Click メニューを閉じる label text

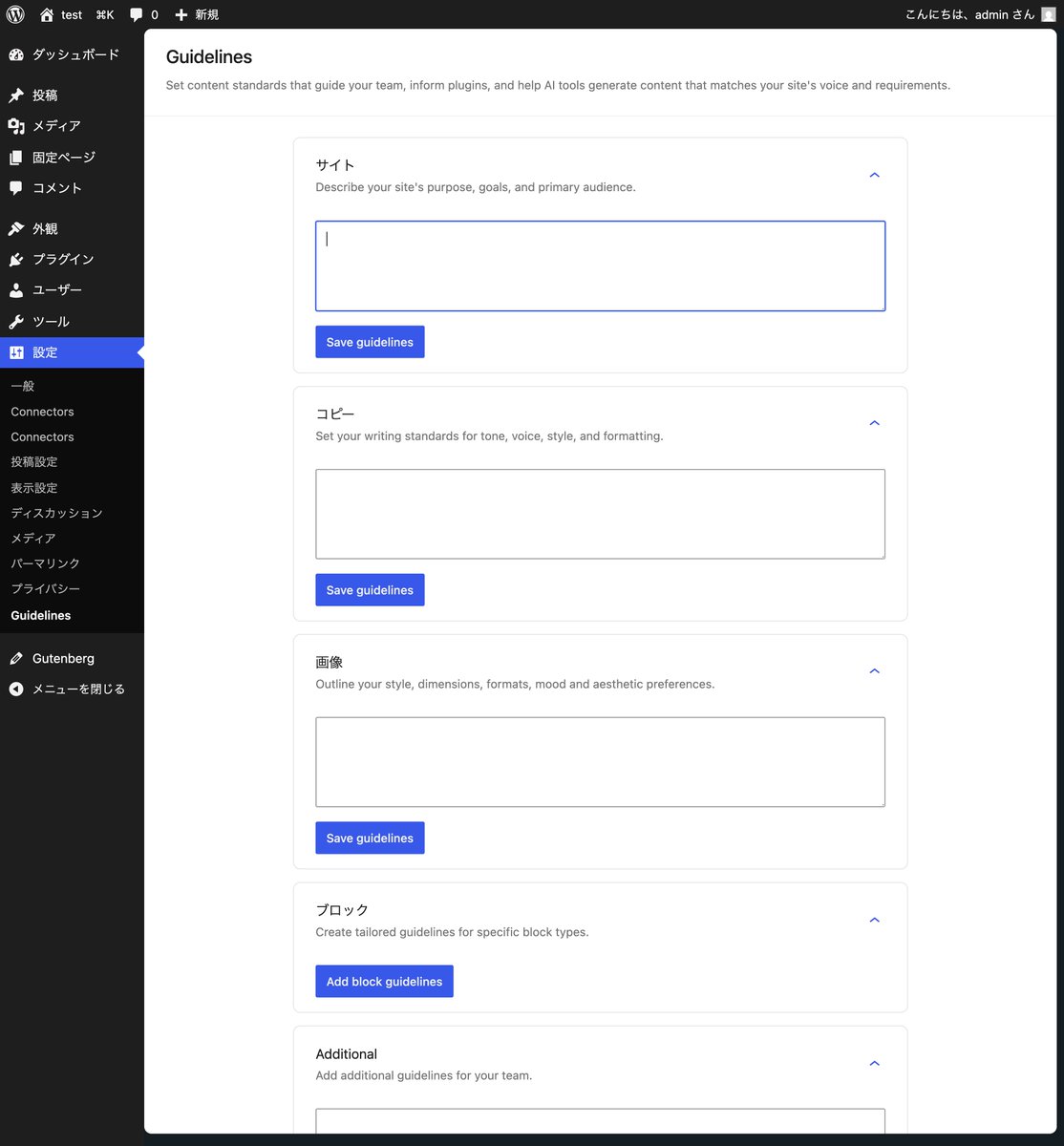click(x=78, y=690)
